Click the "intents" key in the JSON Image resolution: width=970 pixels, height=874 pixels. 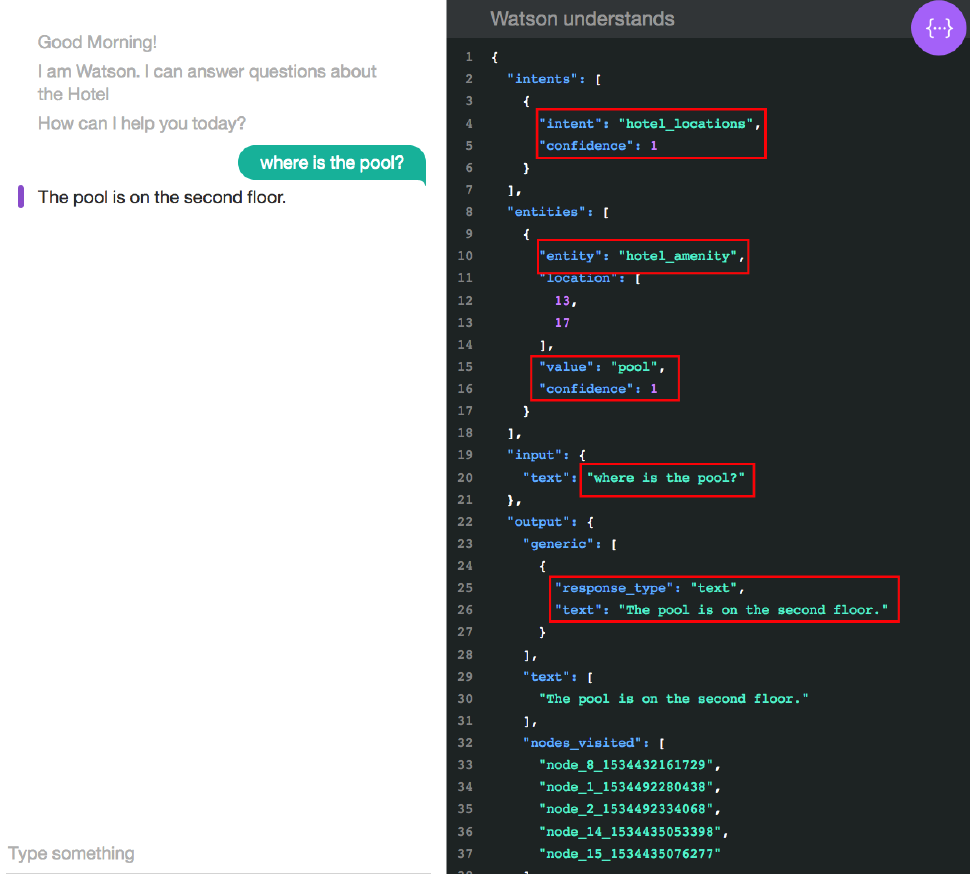[543, 79]
